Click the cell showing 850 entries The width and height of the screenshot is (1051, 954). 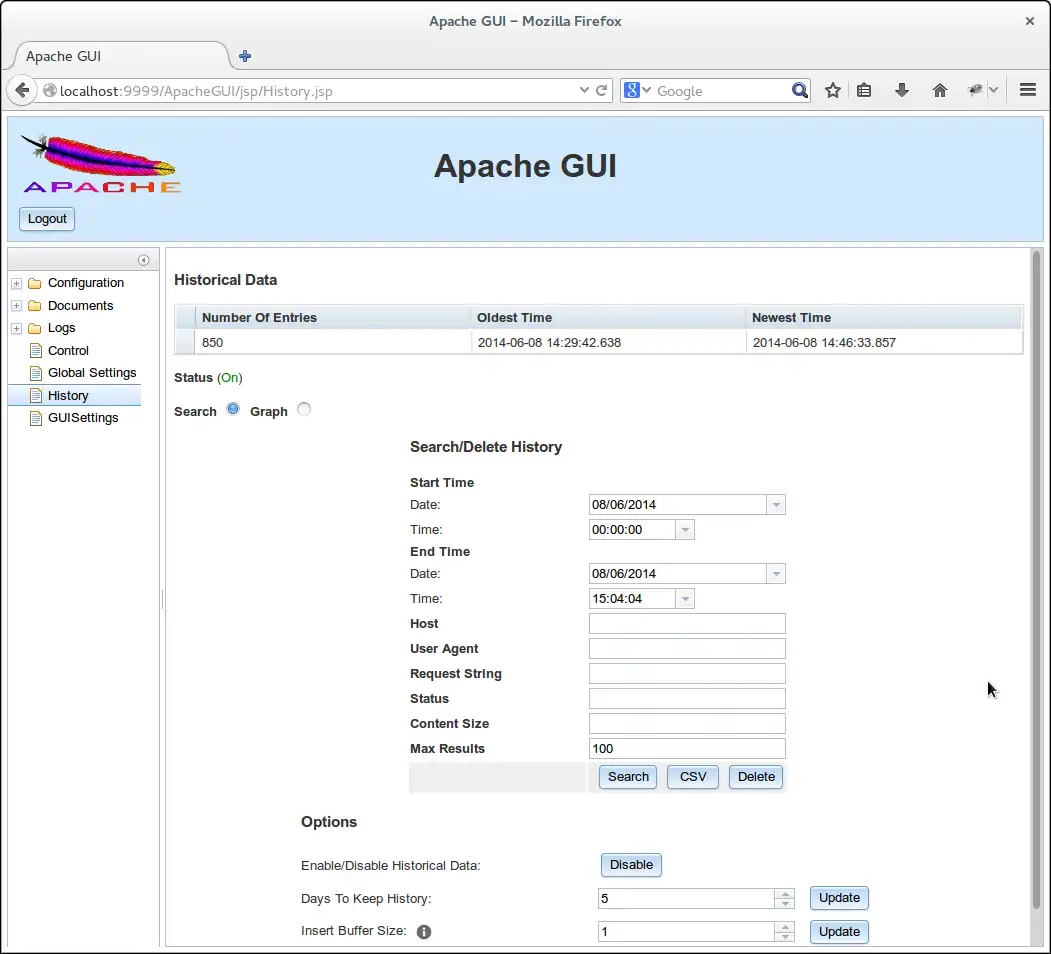(x=332, y=343)
